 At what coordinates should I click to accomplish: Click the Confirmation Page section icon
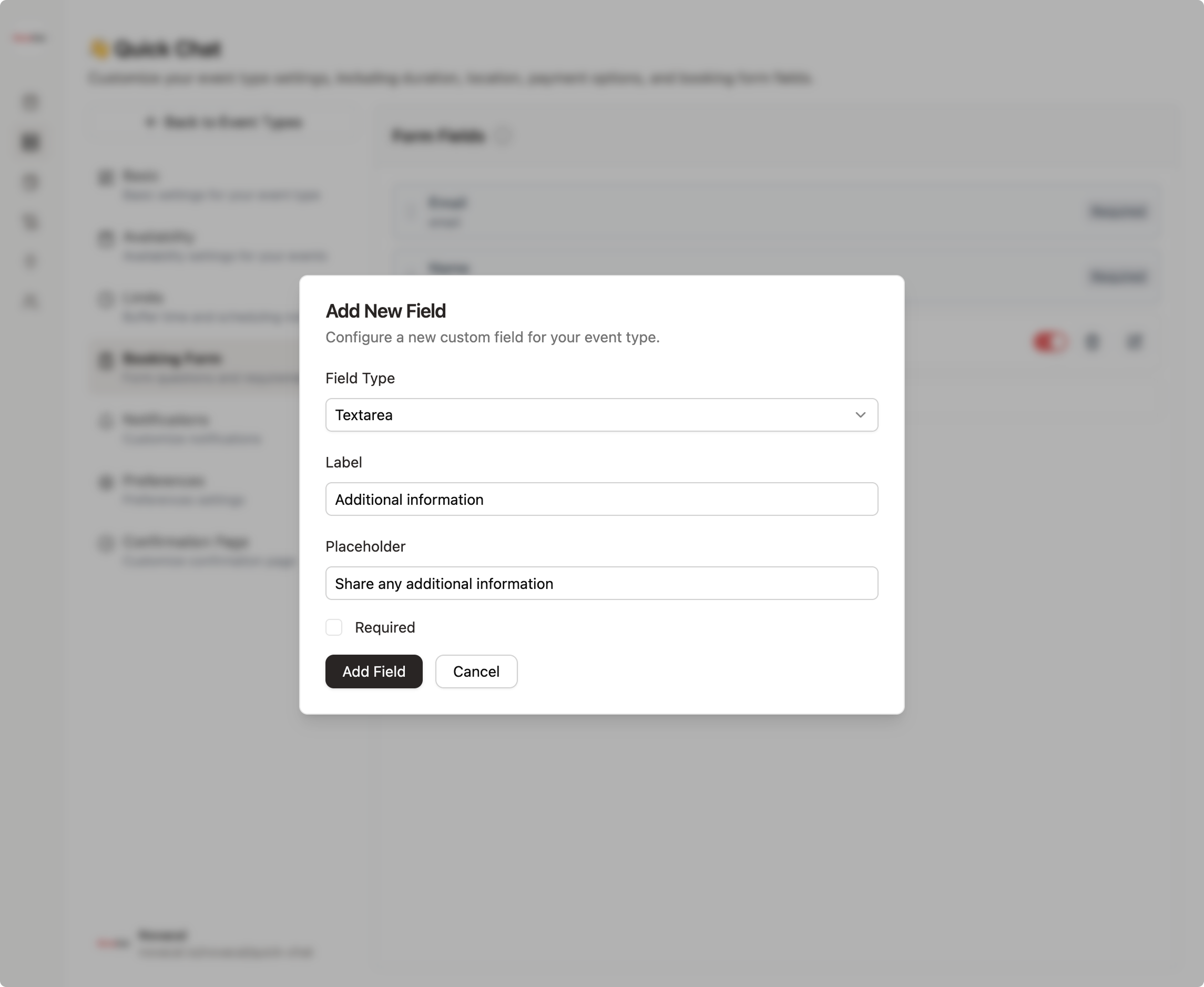[106, 543]
